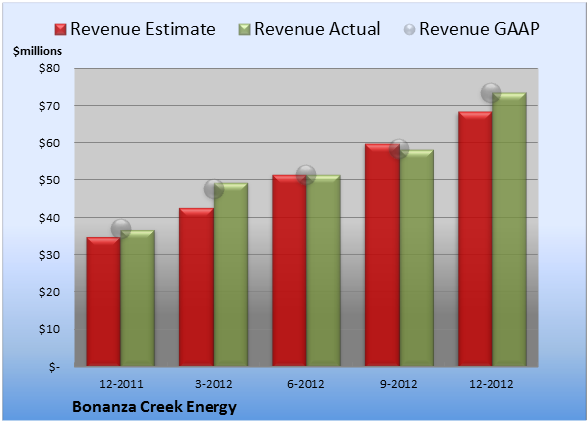The width and height of the screenshot is (588, 422).
Task: Select the Revenue GAAP legend label
Action: pos(479,29)
